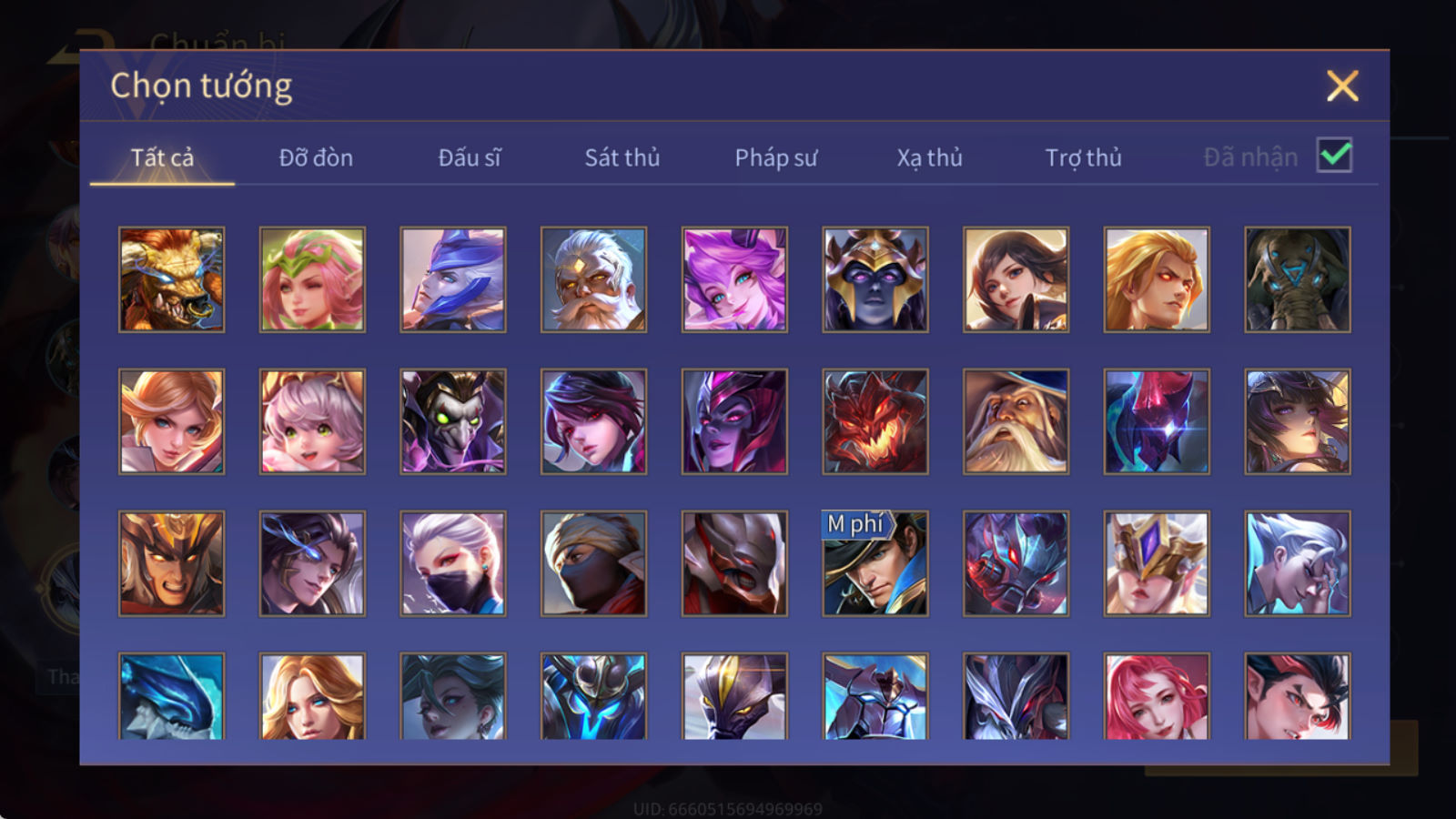Select the hero tagged M phí
This screenshot has width=1456, height=819.
(875, 563)
